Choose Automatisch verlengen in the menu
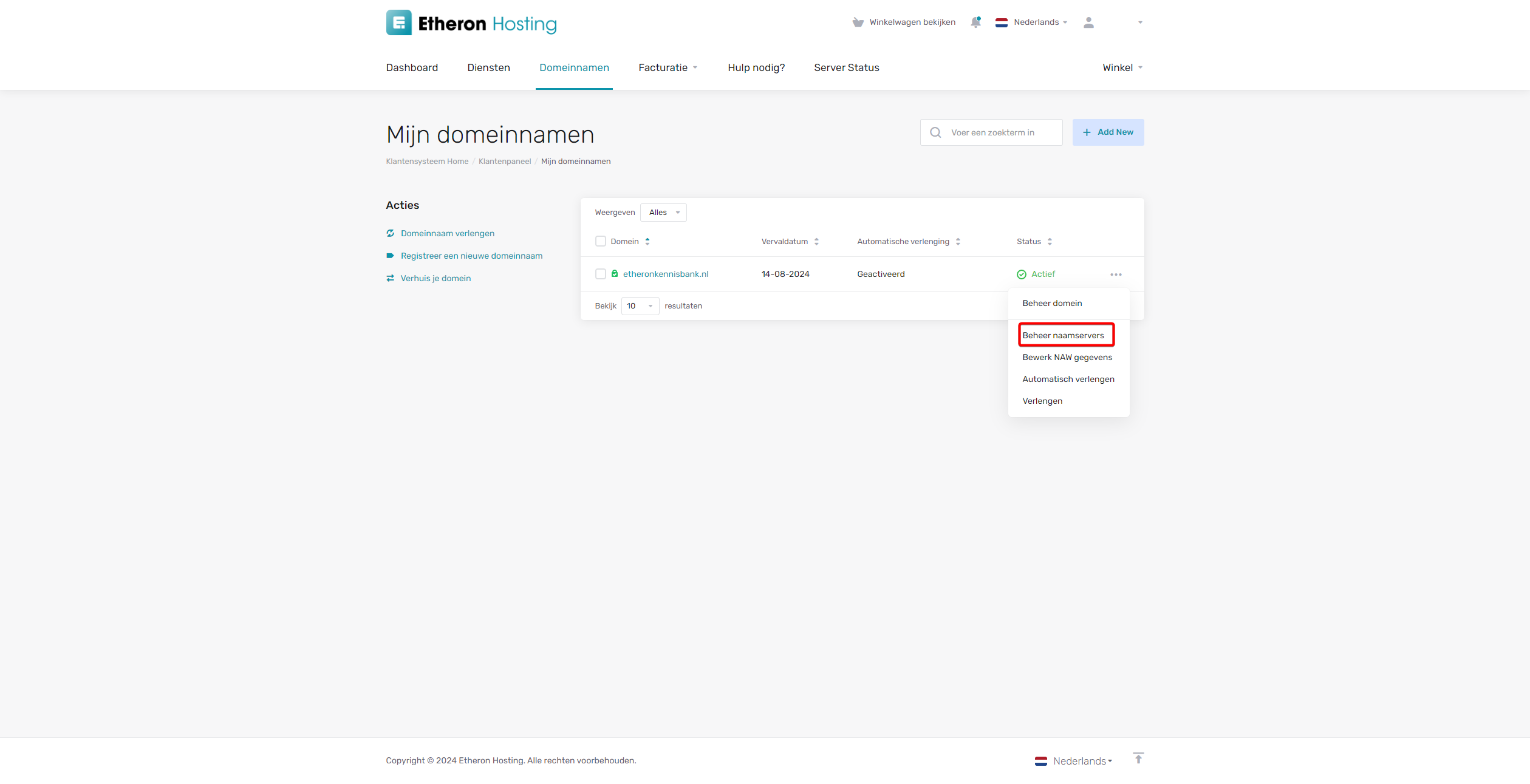1530x784 pixels. coord(1068,379)
